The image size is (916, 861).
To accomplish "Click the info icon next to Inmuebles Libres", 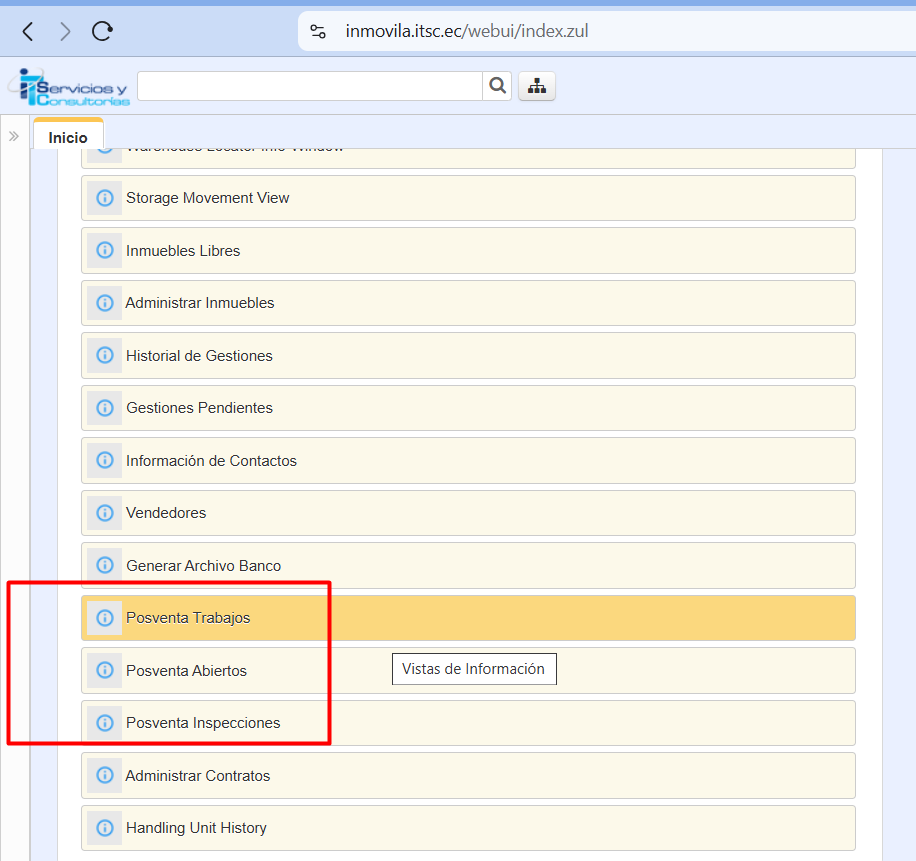I will point(104,251).
